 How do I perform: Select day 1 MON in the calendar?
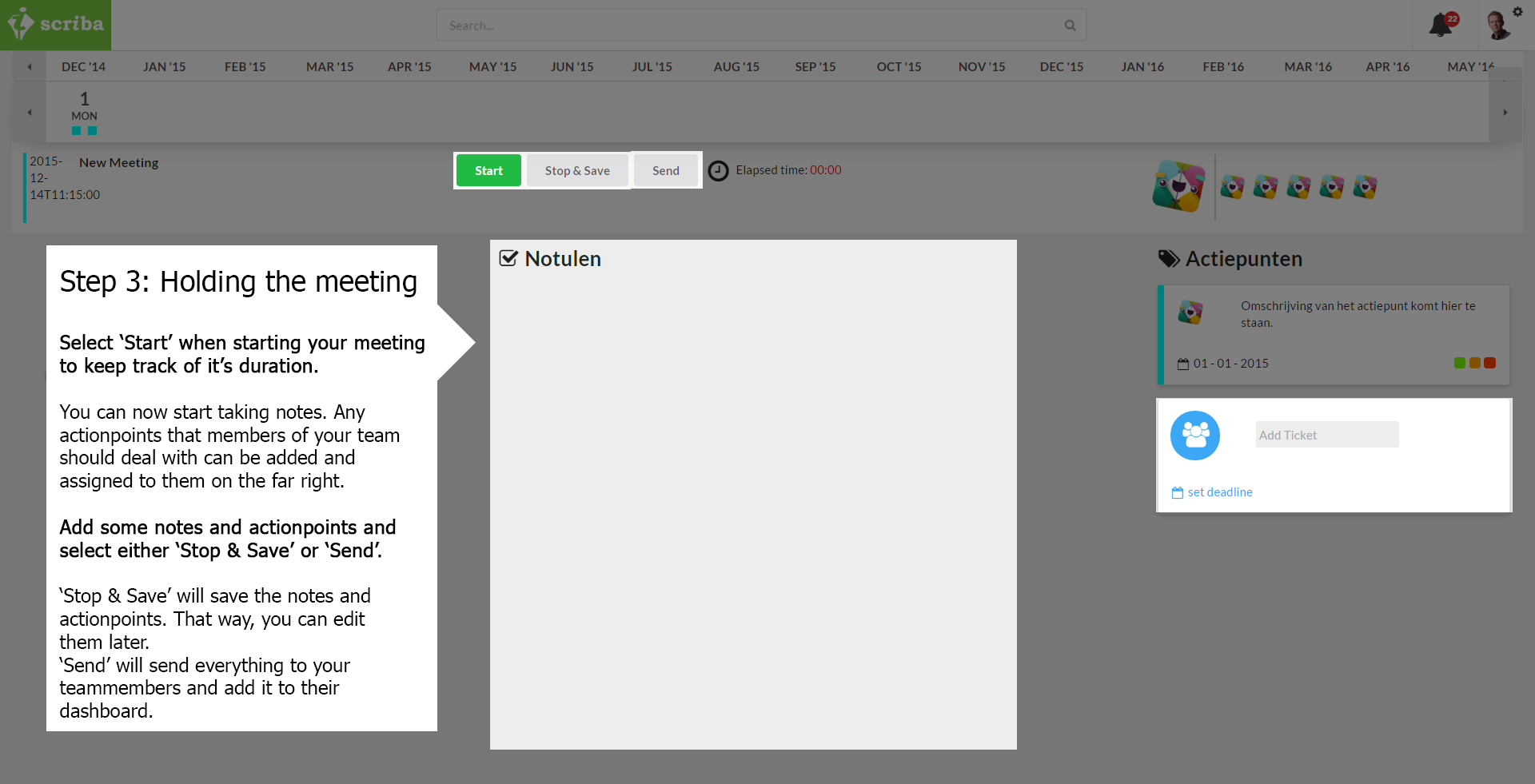pyautogui.click(x=84, y=106)
